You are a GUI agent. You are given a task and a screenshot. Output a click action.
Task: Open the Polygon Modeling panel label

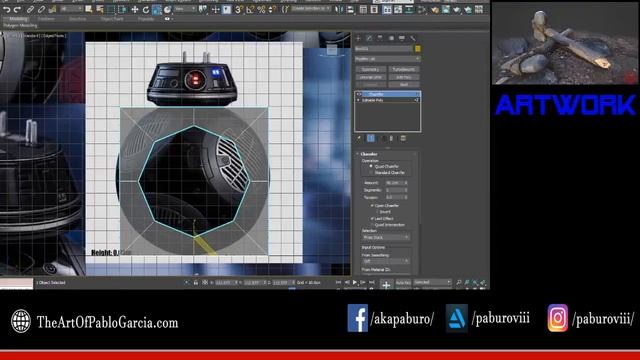[x=20, y=25]
